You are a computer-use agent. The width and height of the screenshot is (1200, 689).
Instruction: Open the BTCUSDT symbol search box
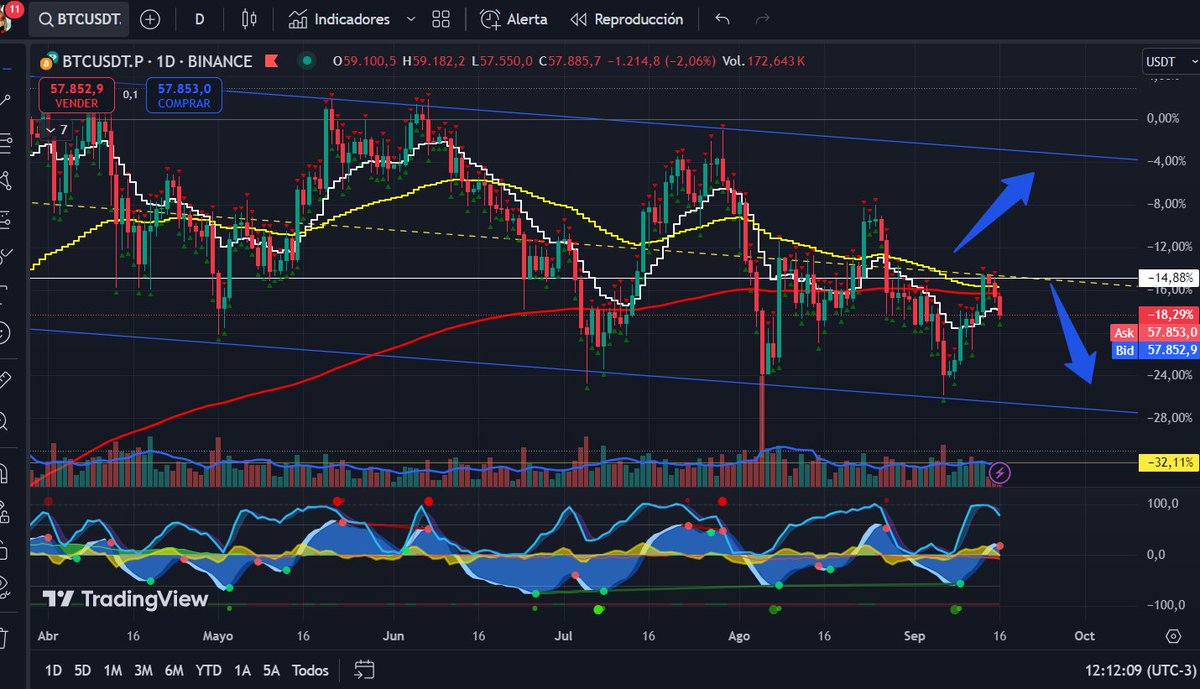(81, 19)
